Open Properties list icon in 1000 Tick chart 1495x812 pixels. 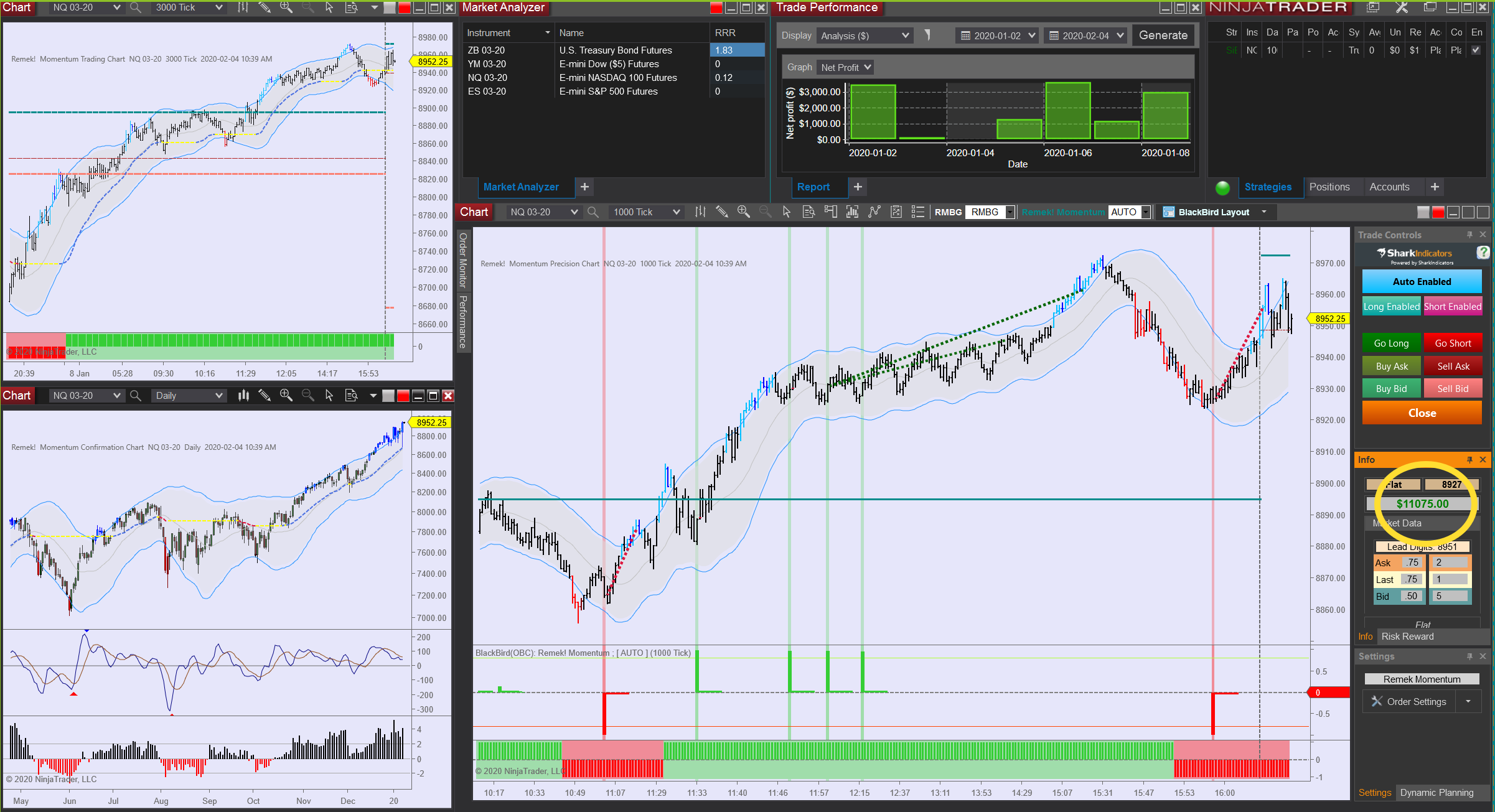(917, 212)
